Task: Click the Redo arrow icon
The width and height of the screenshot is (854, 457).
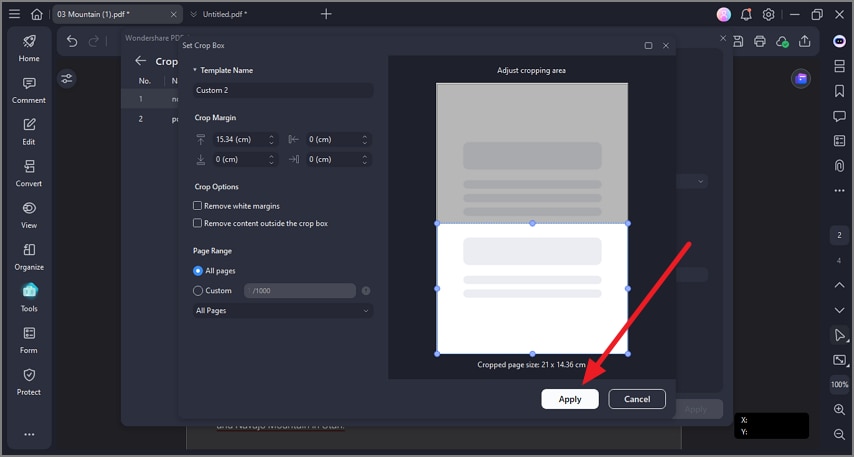Action: point(94,41)
